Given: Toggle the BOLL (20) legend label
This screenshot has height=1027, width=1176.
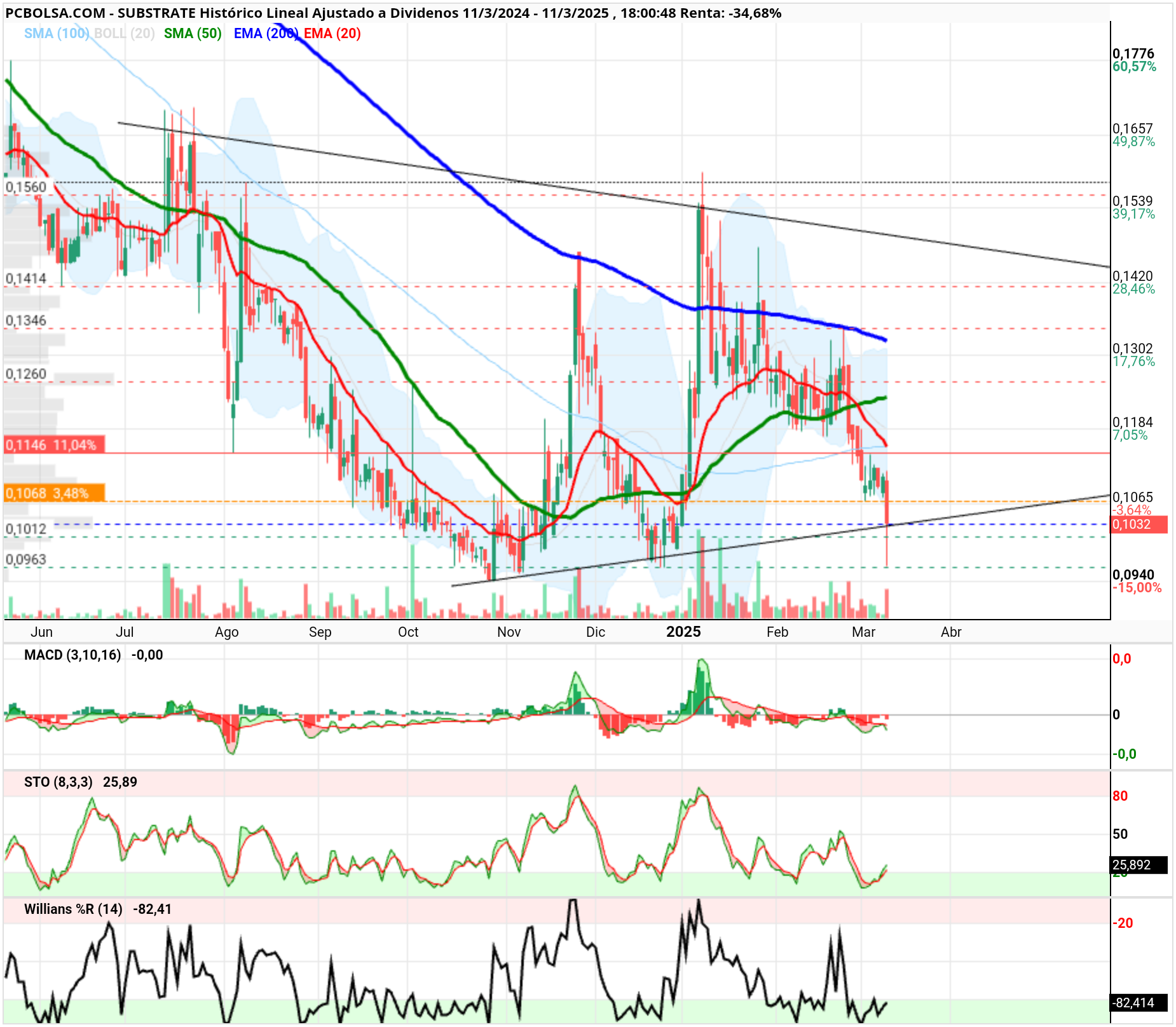Looking at the screenshot, I should (125, 34).
